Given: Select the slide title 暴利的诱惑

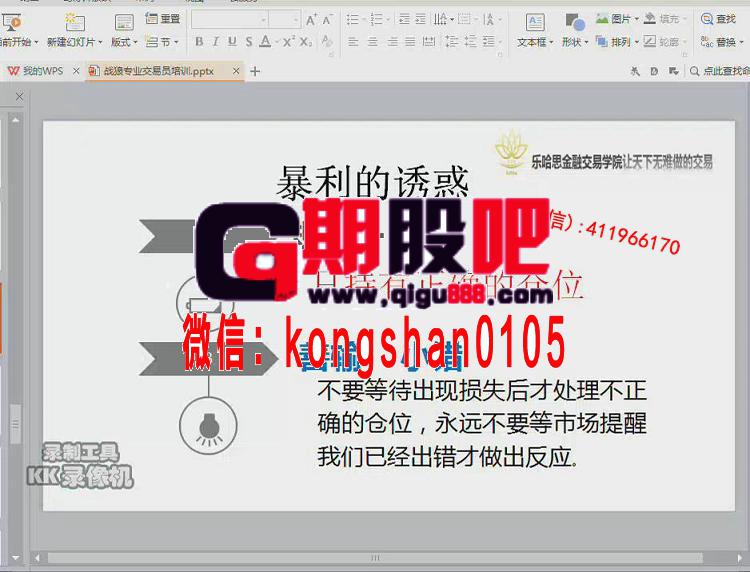Looking at the screenshot, I should point(373,182).
